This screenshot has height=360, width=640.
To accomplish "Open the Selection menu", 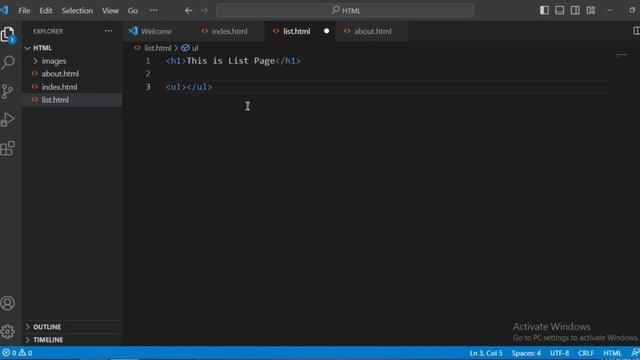I will click(x=77, y=11).
